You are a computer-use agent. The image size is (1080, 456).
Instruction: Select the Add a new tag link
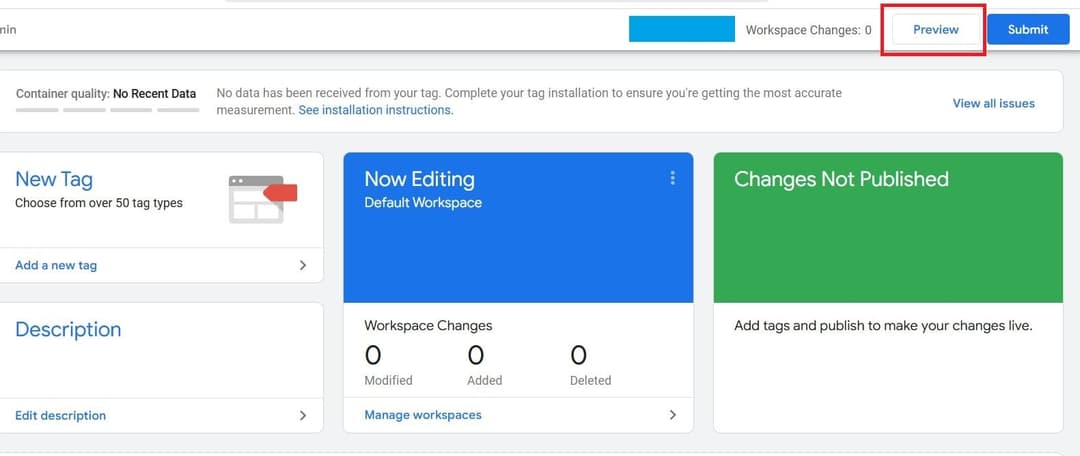point(56,265)
